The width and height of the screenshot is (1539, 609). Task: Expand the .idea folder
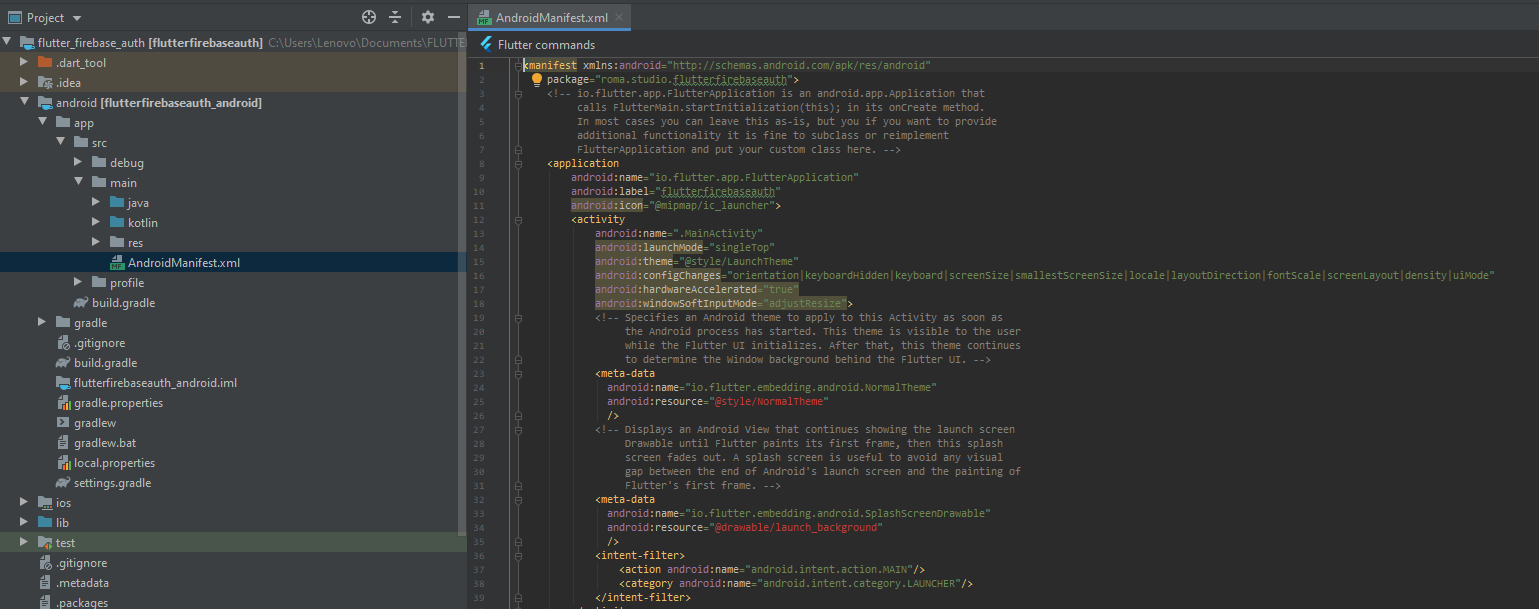pyautogui.click(x=24, y=83)
